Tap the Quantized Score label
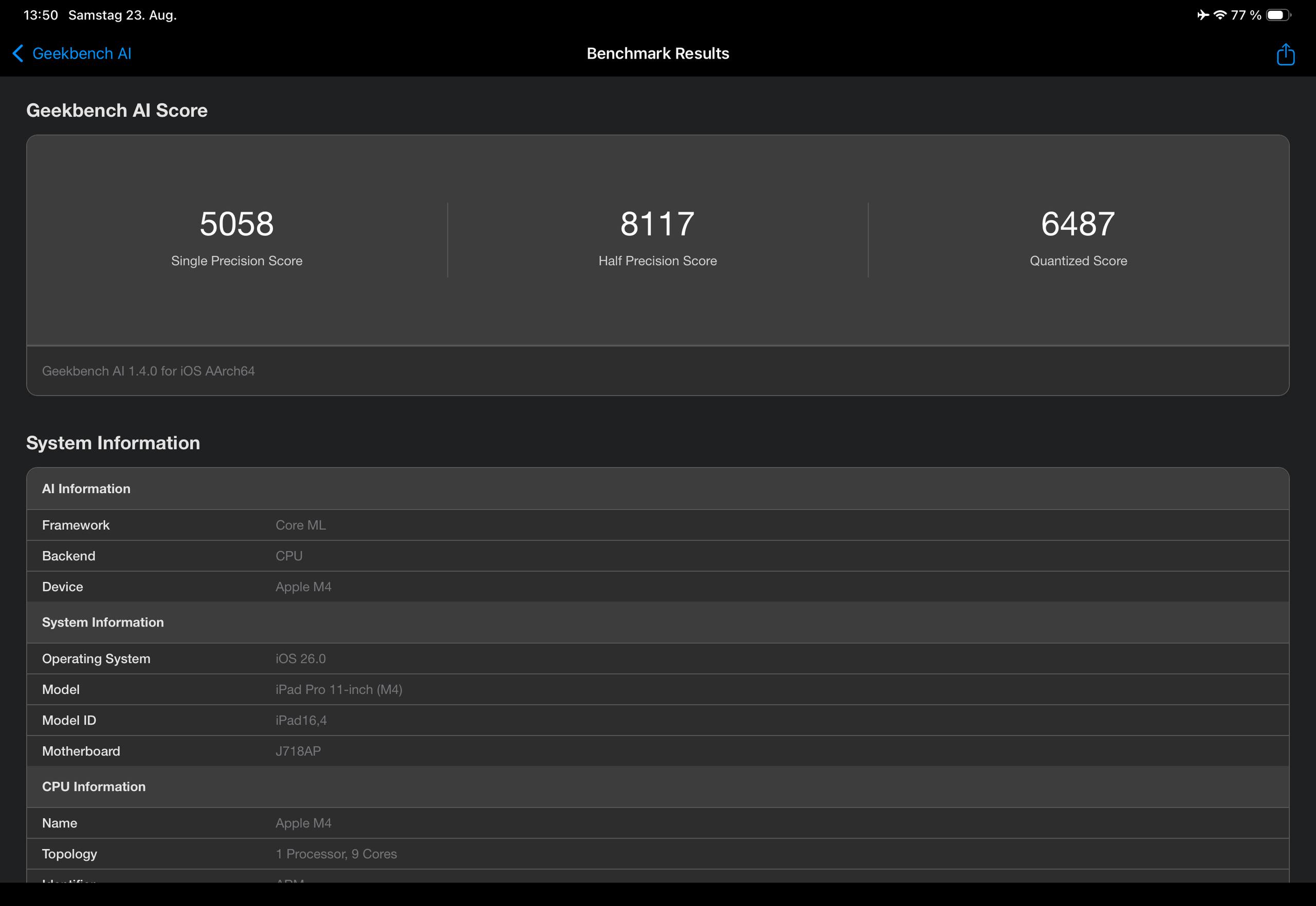The image size is (1316, 906). [1078, 261]
